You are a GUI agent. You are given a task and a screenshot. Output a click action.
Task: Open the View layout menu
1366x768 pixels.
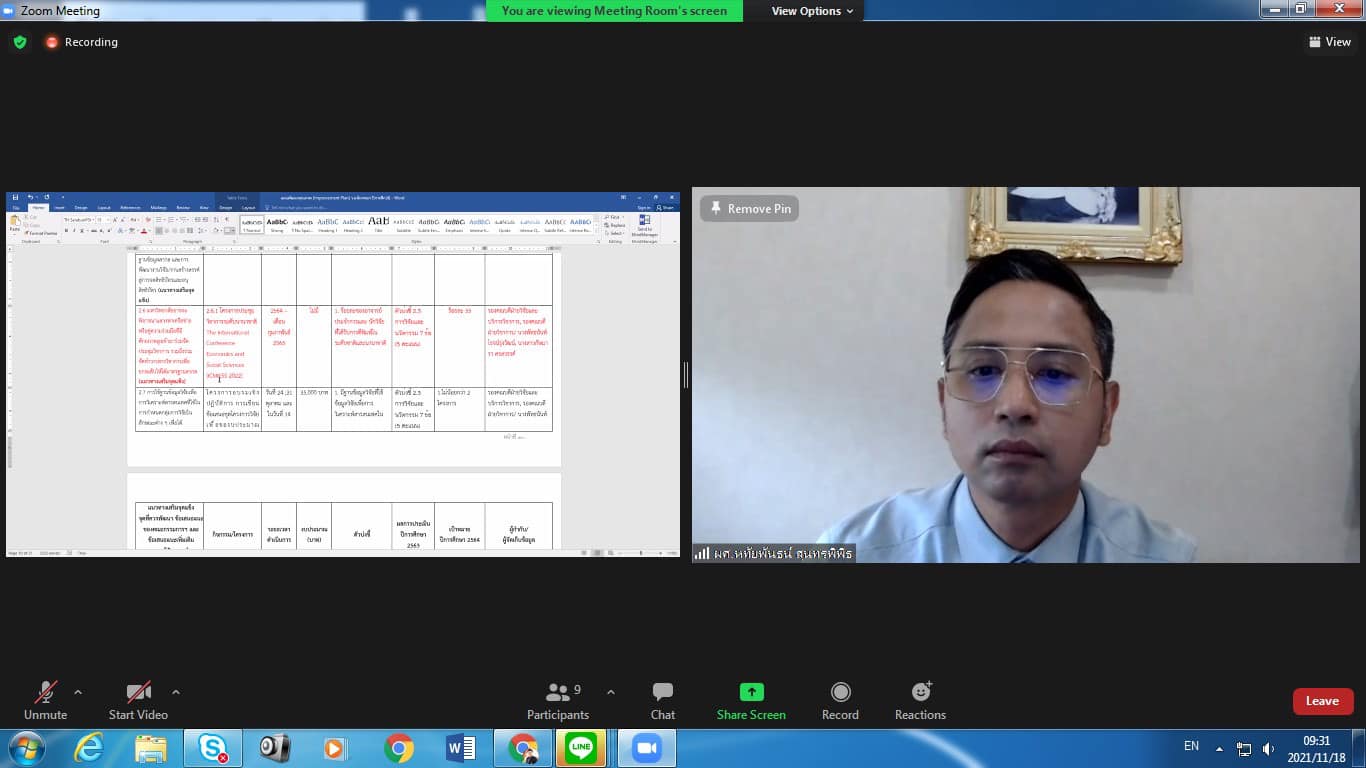1330,42
